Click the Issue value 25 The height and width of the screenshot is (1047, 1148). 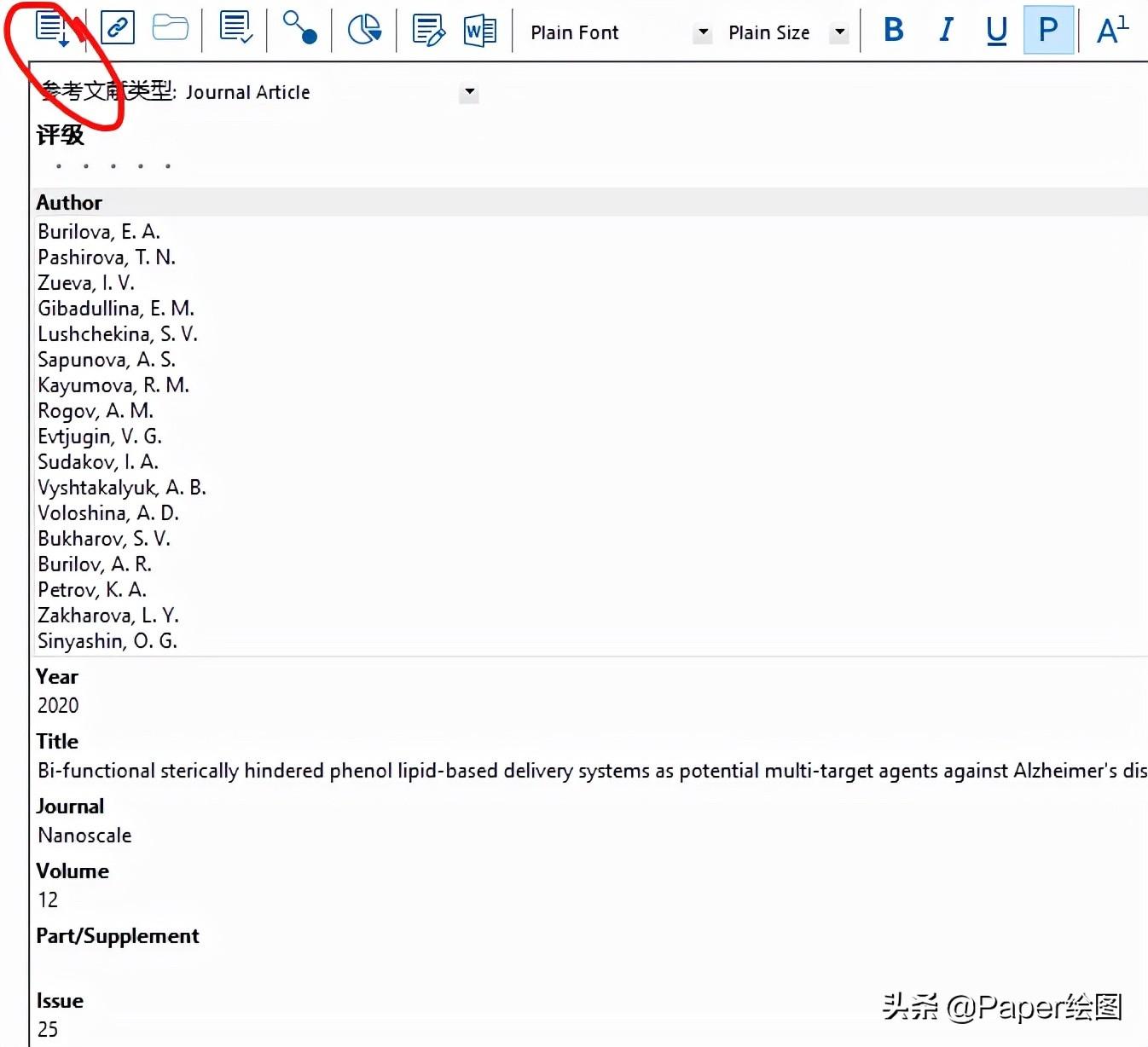pos(48,1030)
